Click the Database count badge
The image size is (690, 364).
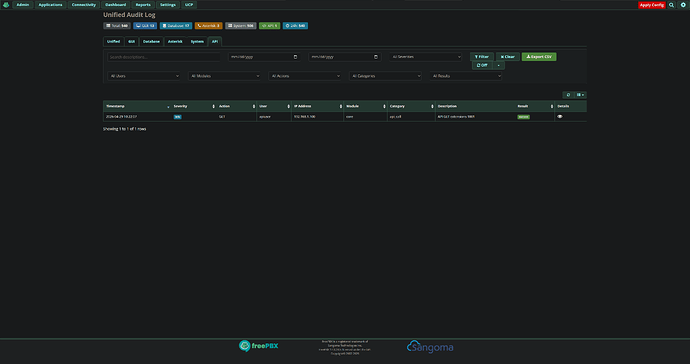pos(176,26)
